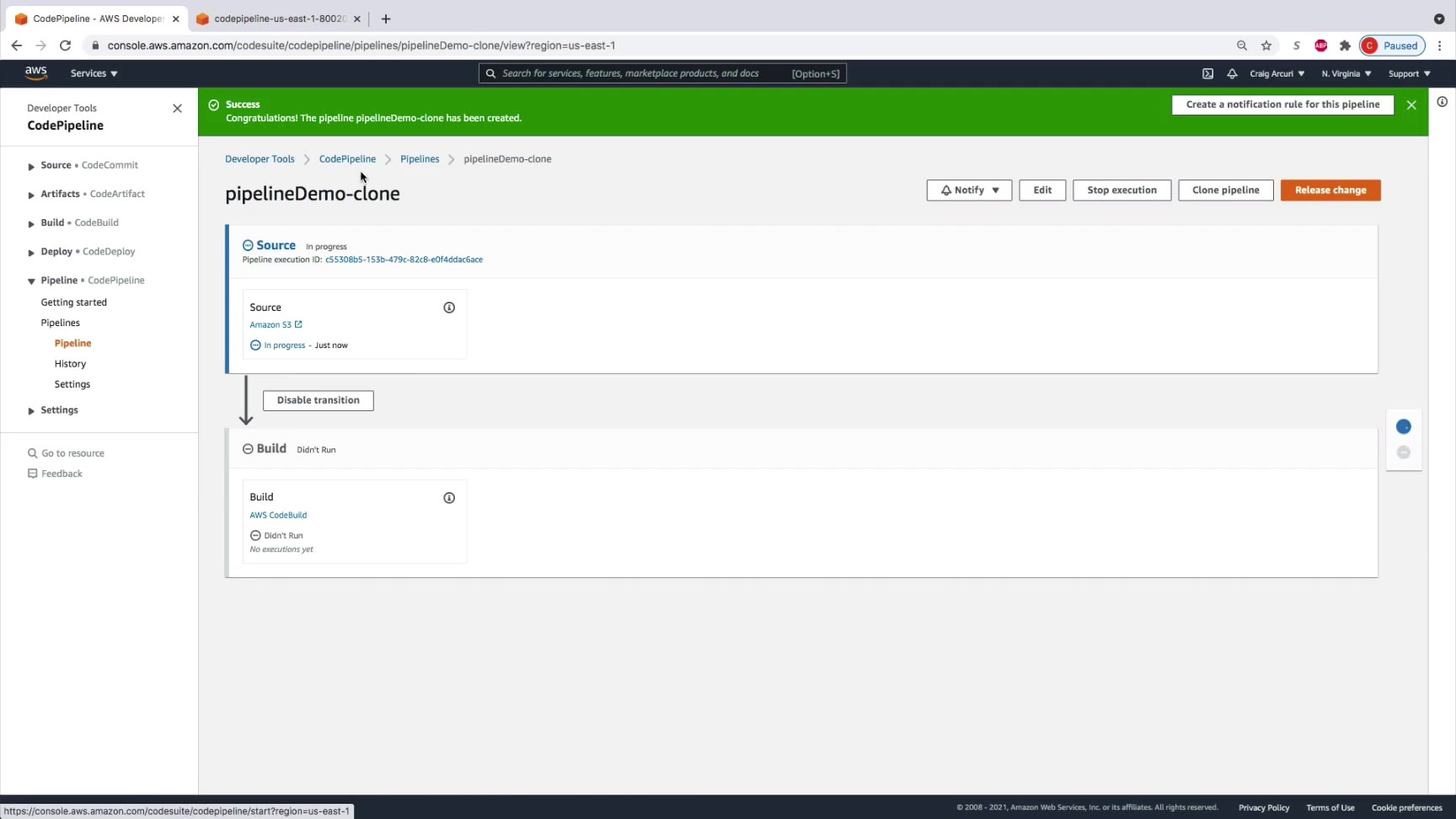Click the Feedback icon in sidebar
1456x819 pixels.
33,474
